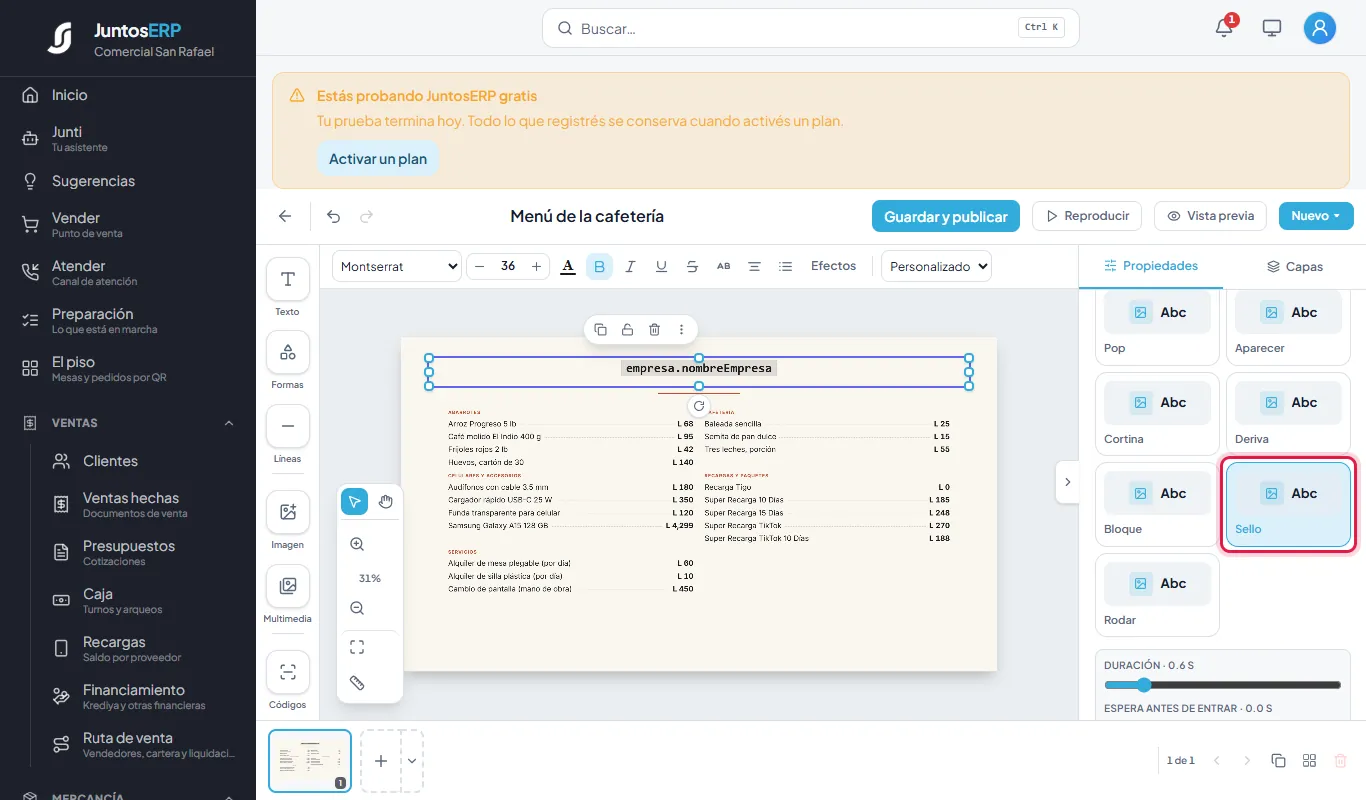Open the Imagen tool
Screen dimensions: 1366x800
click(x=288, y=512)
